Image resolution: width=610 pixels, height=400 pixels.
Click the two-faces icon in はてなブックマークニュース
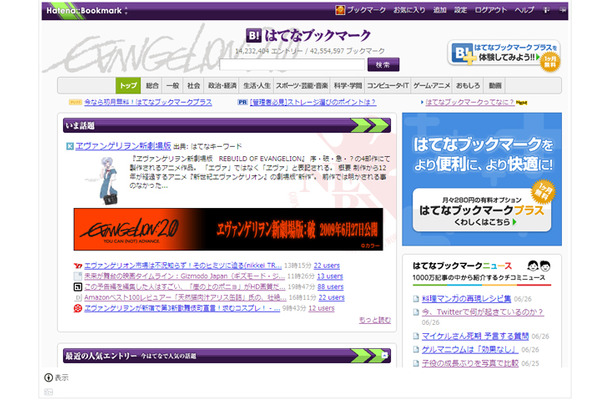[x=539, y=266]
